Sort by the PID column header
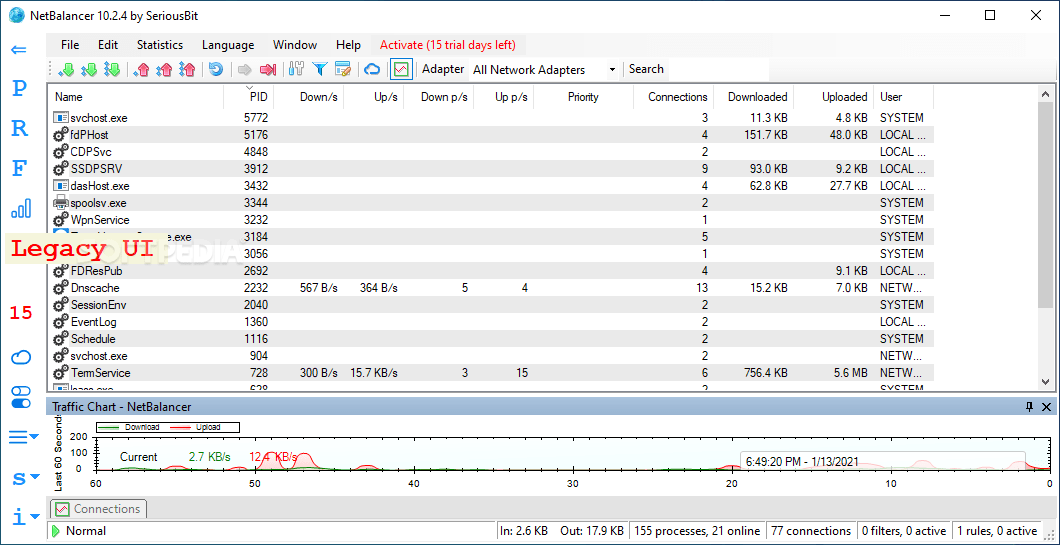Screen dimensions: 1060x545 [x=248, y=97]
